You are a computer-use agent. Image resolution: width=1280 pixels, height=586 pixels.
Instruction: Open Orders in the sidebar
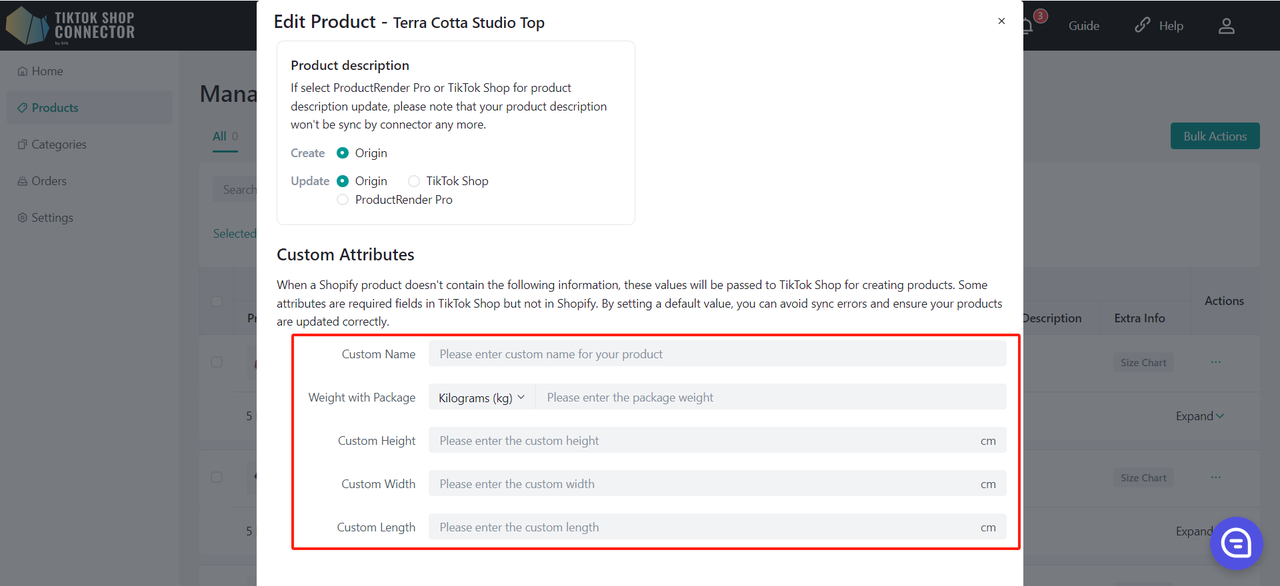coord(42,181)
